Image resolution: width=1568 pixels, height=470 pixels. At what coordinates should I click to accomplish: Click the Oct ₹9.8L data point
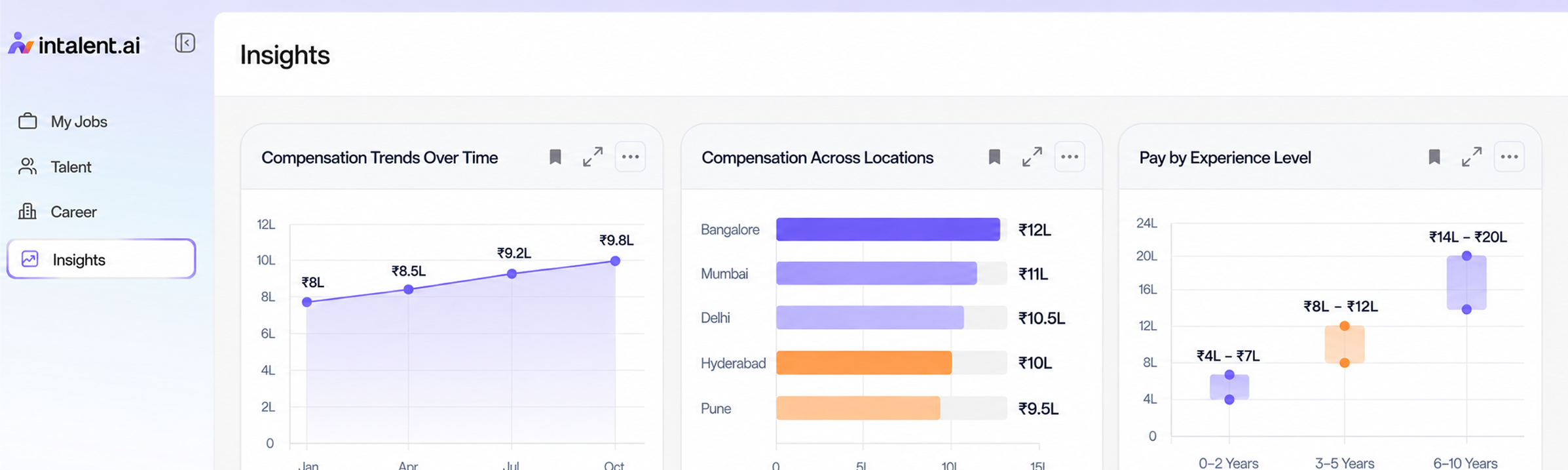tap(615, 261)
